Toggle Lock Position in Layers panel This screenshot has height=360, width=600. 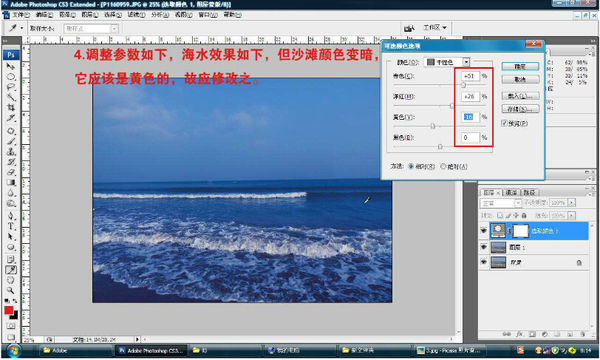(516, 215)
